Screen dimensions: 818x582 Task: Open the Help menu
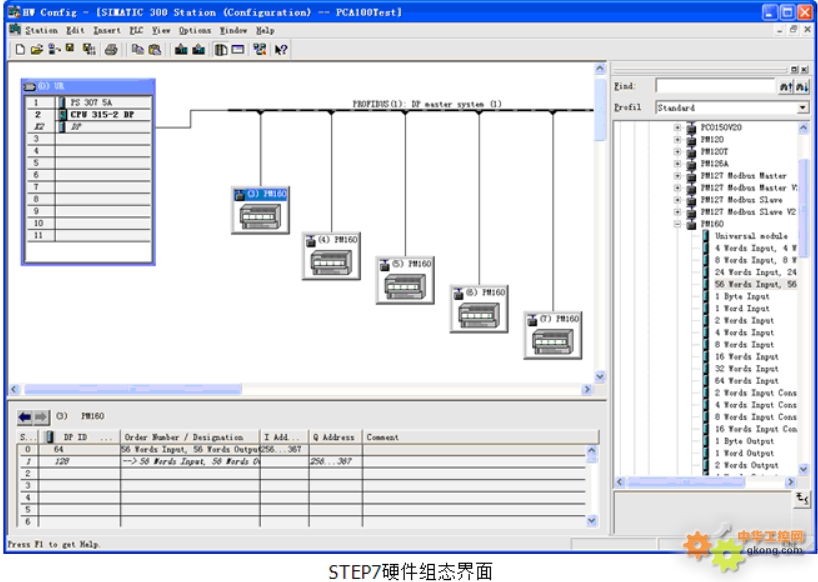point(265,30)
